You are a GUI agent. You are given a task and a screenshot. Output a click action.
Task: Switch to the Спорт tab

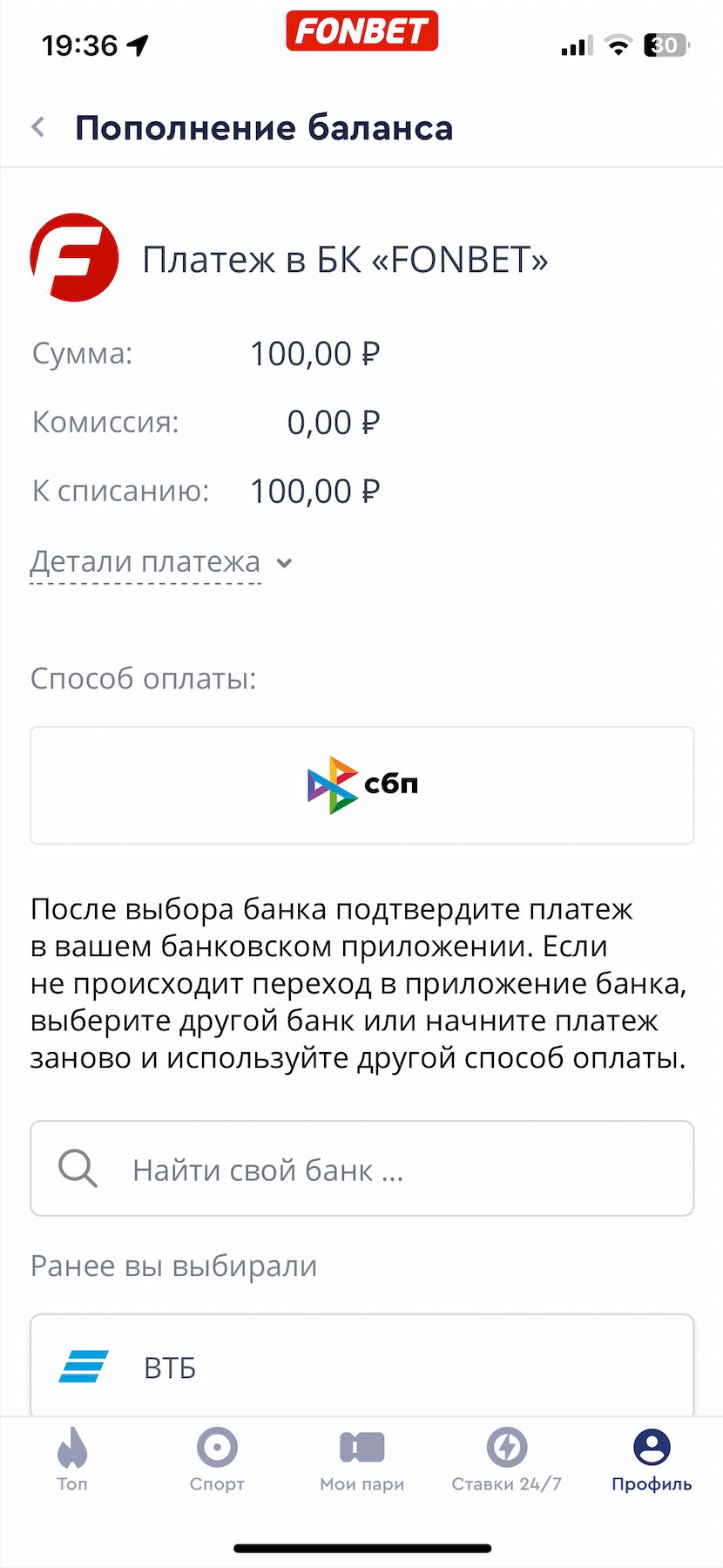pyautogui.click(x=217, y=1458)
